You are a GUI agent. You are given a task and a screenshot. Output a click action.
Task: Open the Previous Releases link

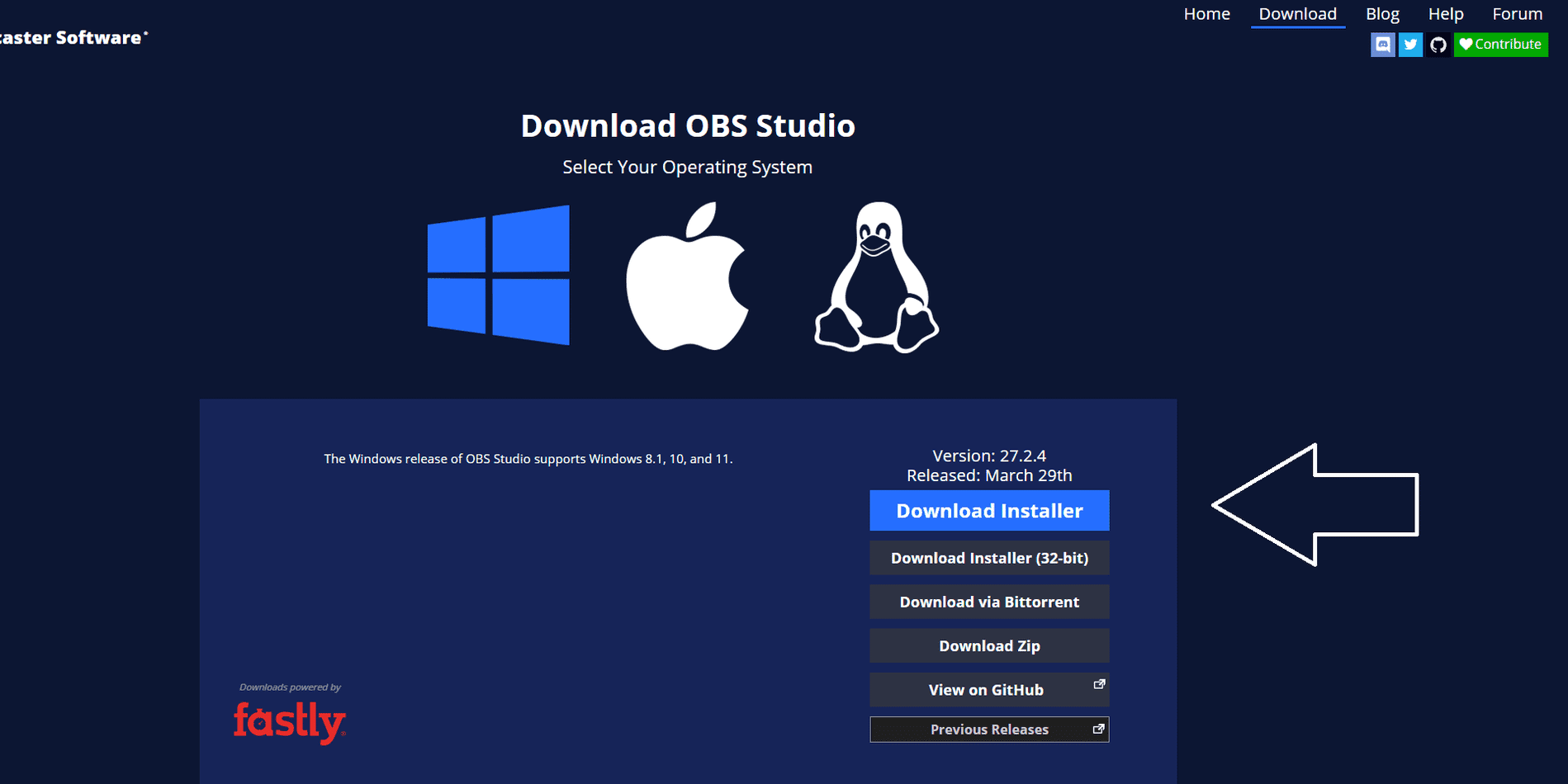click(989, 730)
